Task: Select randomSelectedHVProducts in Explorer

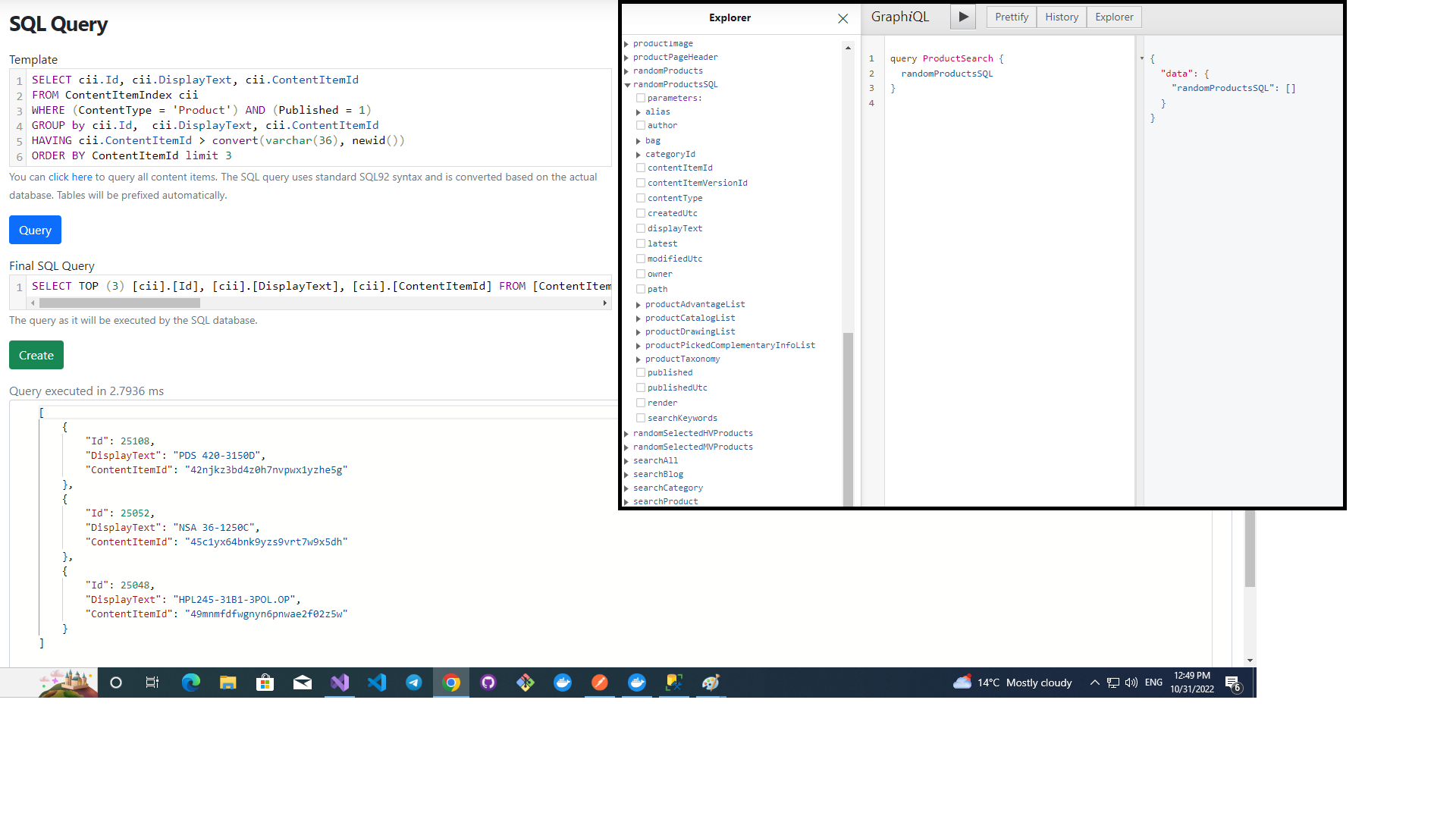Action: click(x=693, y=433)
